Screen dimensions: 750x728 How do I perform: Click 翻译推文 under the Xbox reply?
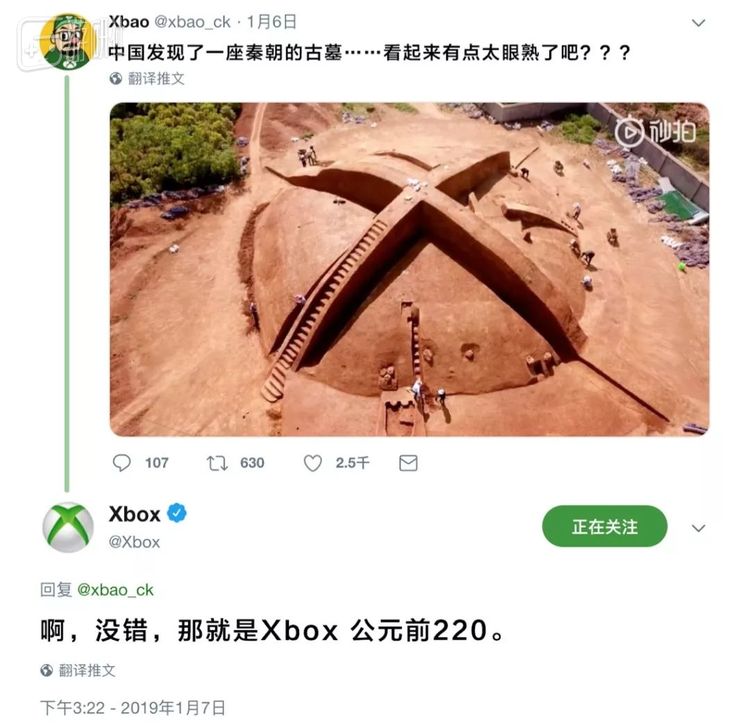coord(87,671)
